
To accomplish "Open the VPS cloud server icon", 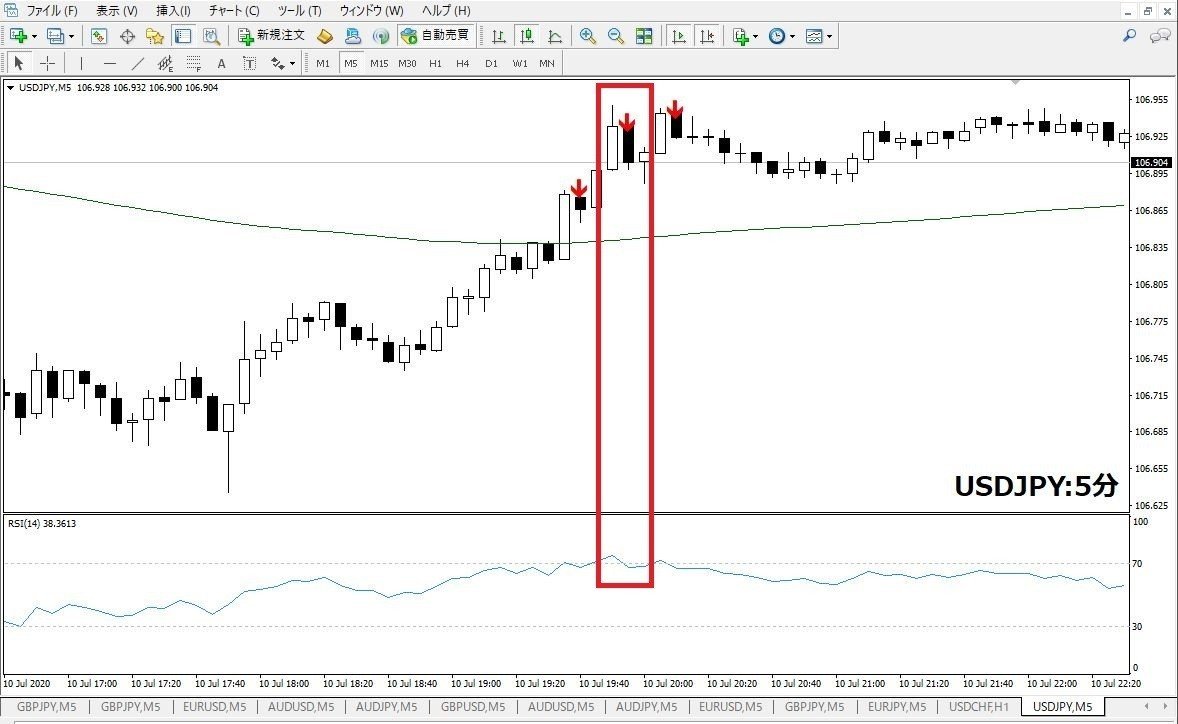I will point(352,35).
